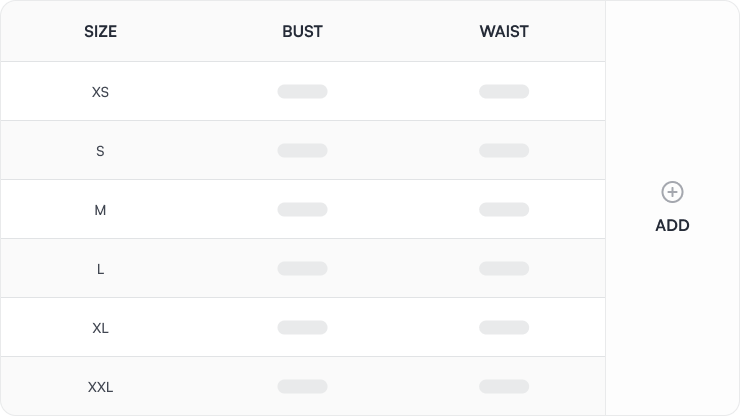The height and width of the screenshot is (416, 740).
Task: Select the BUST column header
Action: coord(303,32)
